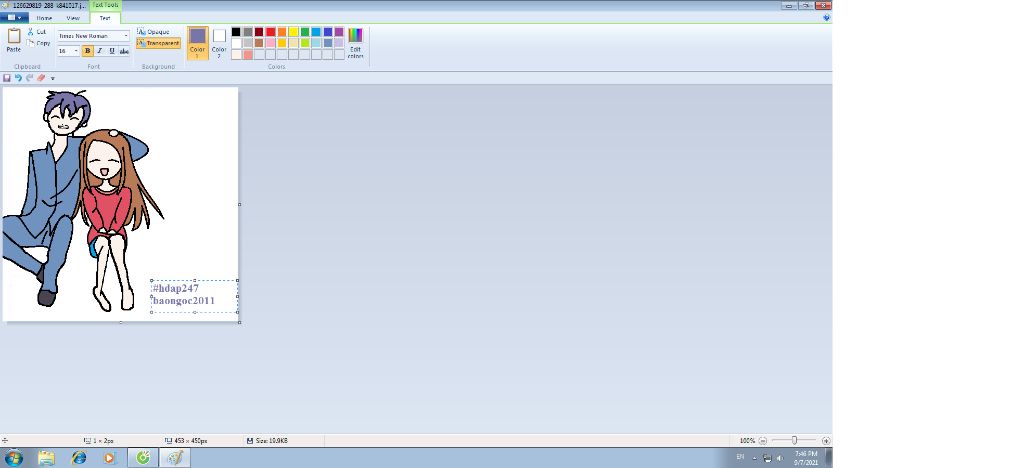This screenshot has width=1024, height=468.
Task: Cut the selection with the scissors button
Action: click(37, 32)
